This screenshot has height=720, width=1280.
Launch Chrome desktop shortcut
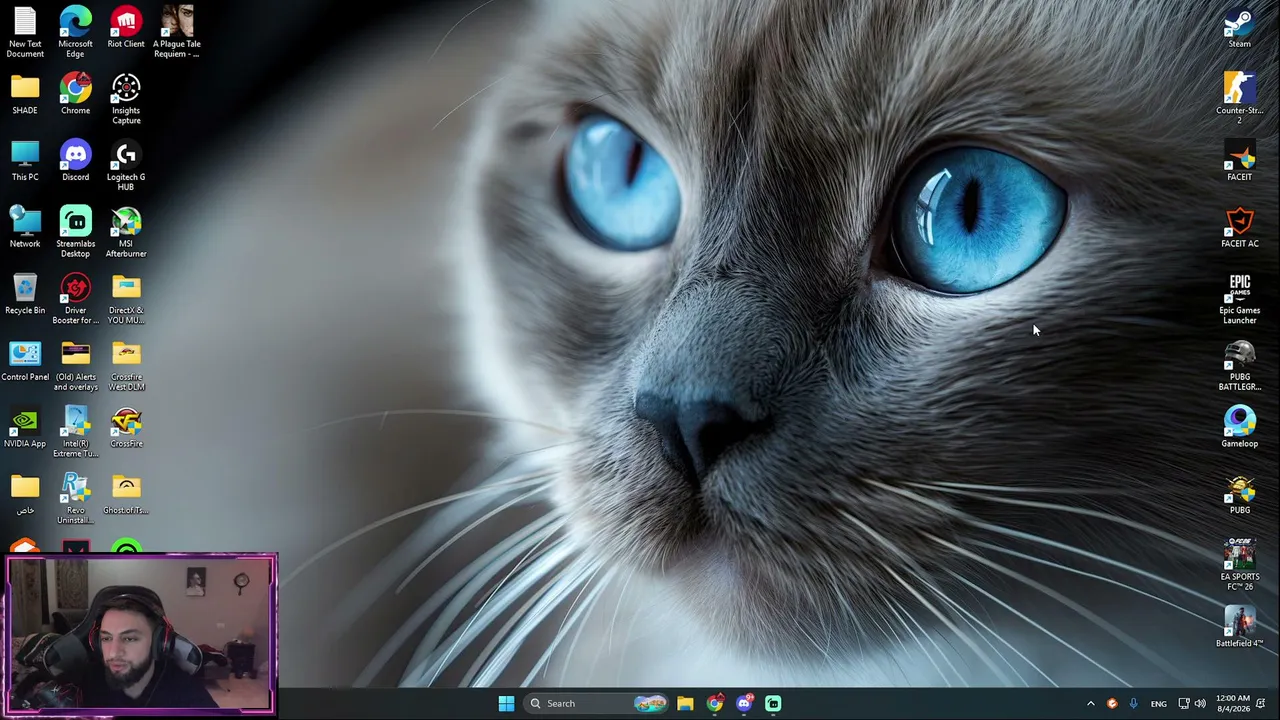pos(75,94)
